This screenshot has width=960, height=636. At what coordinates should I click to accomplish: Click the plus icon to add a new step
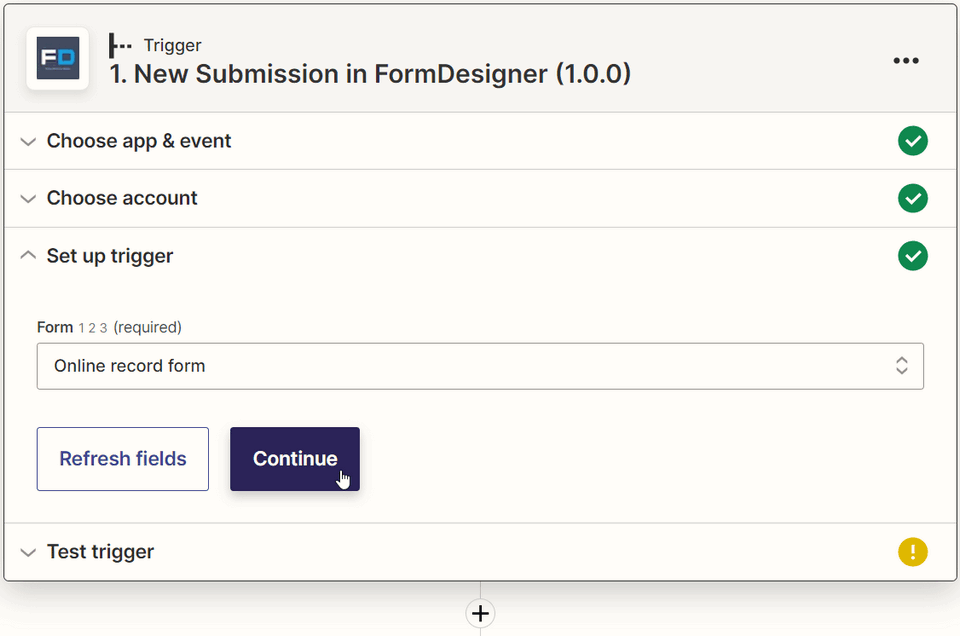[480, 613]
